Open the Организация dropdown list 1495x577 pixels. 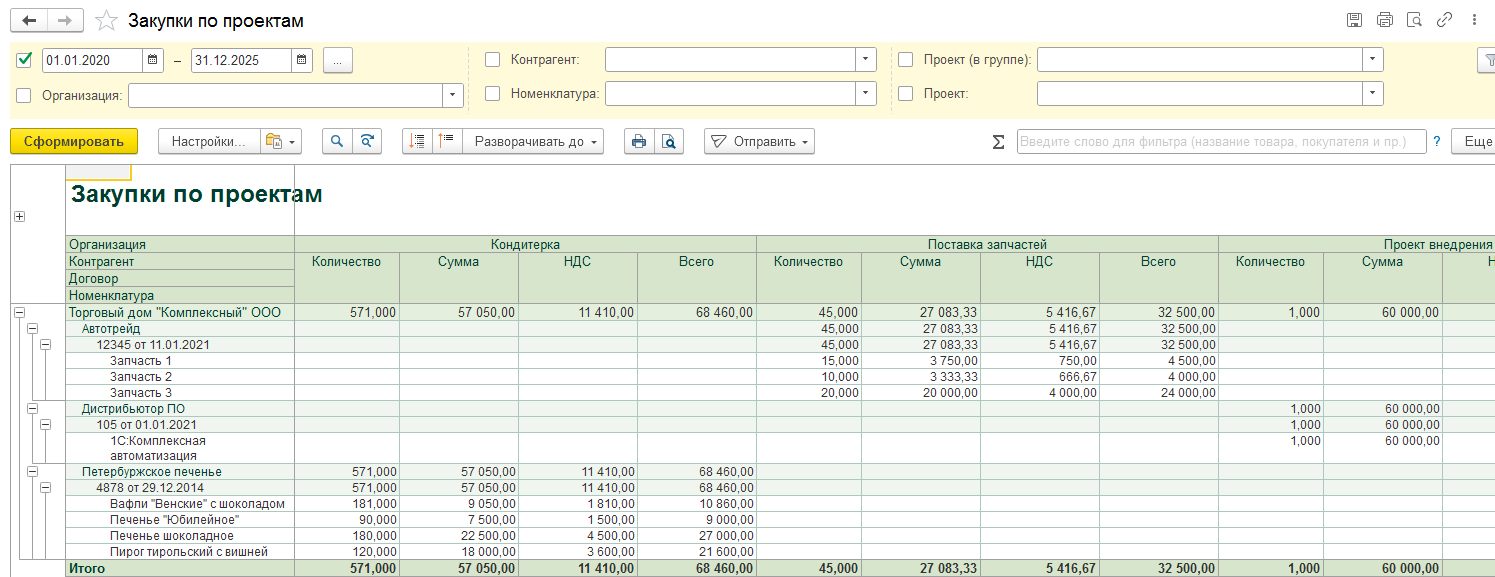tap(453, 96)
